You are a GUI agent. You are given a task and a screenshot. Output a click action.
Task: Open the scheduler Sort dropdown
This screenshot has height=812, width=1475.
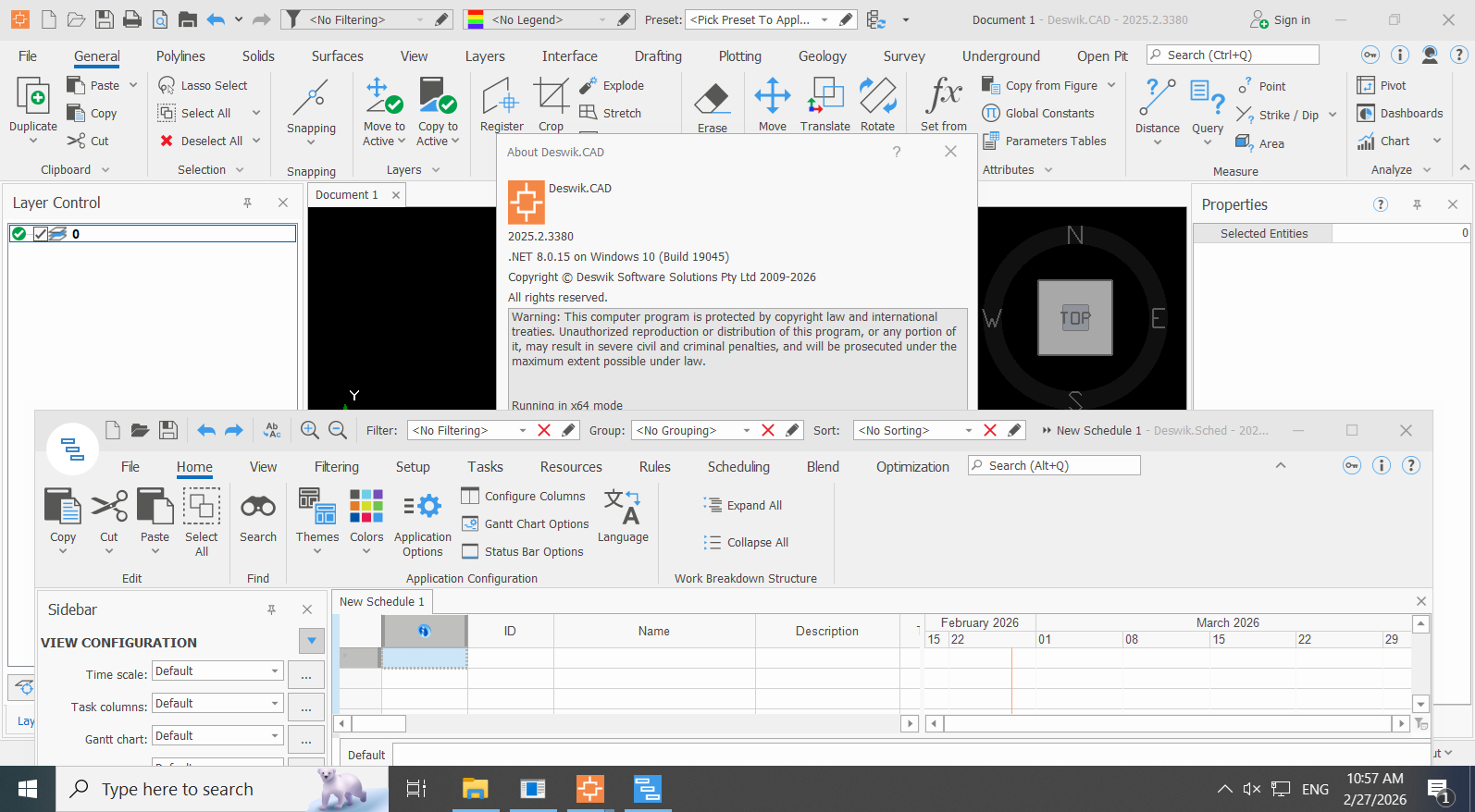click(x=969, y=430)
